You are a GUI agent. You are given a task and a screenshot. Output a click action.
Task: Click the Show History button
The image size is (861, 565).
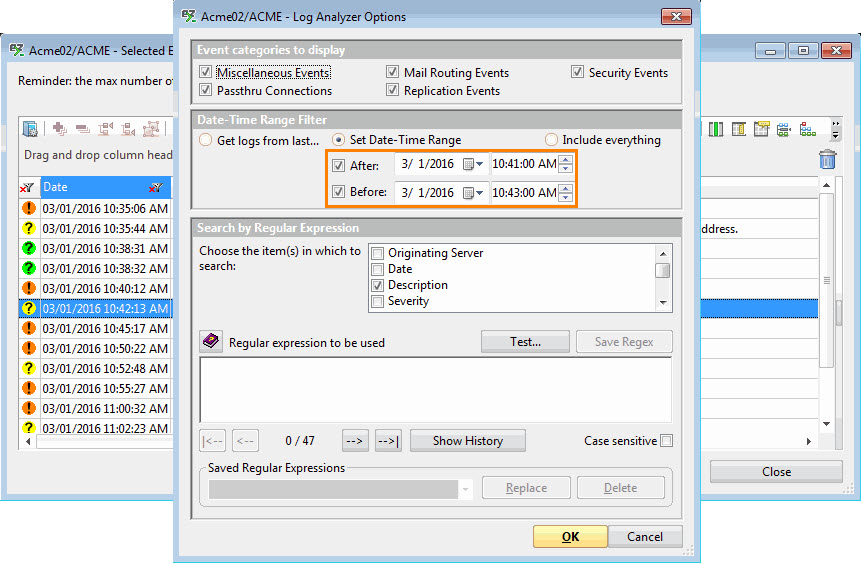tap(467, 441)
